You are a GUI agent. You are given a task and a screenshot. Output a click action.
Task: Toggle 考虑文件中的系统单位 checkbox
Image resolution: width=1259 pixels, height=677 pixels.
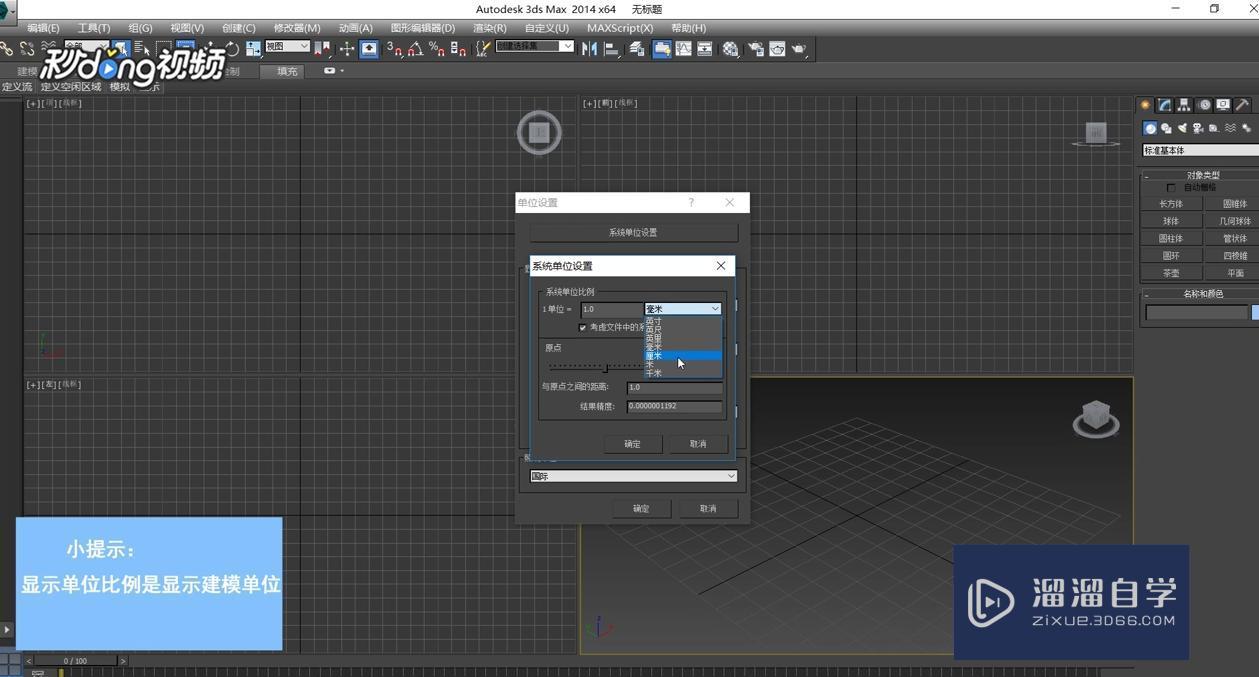click(x=582, y=327)
